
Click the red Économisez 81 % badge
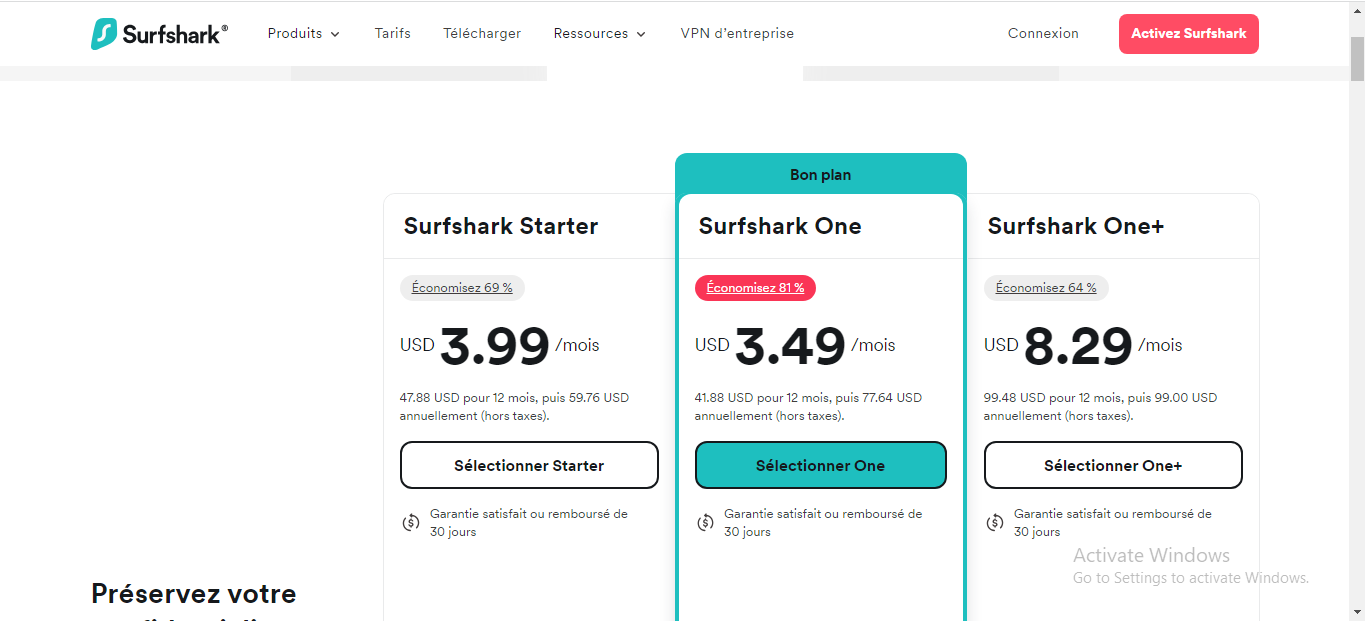(x=756, y=288)
